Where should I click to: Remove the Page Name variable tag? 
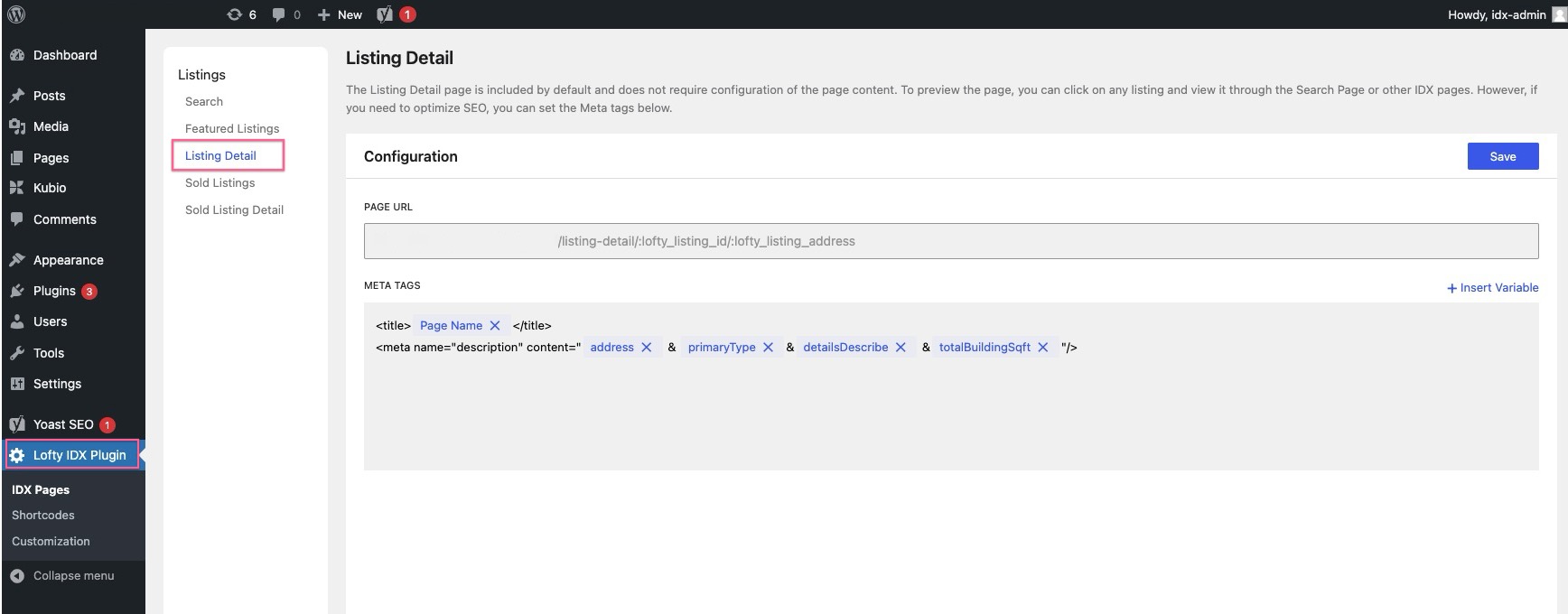click(495, 326)
